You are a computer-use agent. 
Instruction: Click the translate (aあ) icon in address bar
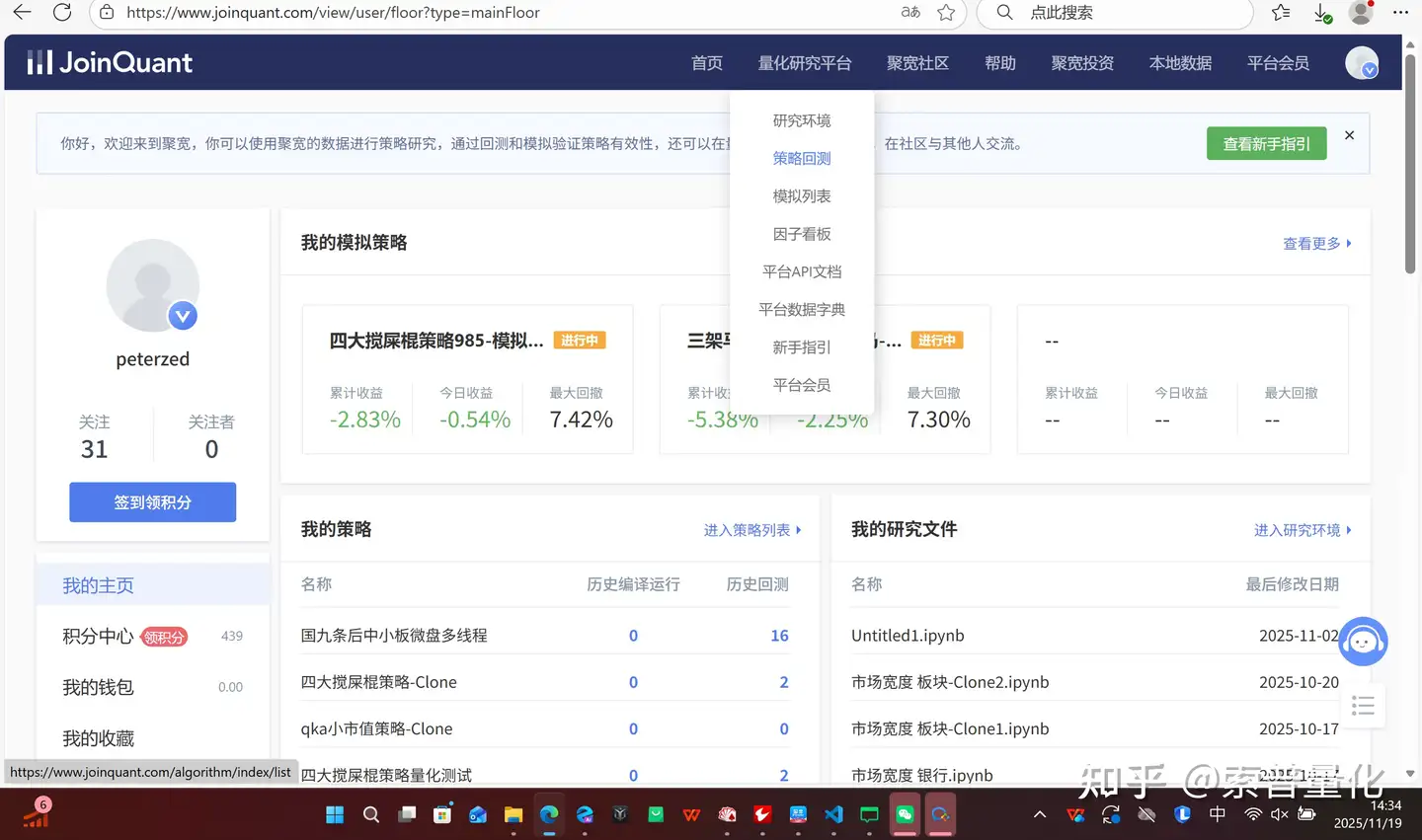click(x=910, y=12)
